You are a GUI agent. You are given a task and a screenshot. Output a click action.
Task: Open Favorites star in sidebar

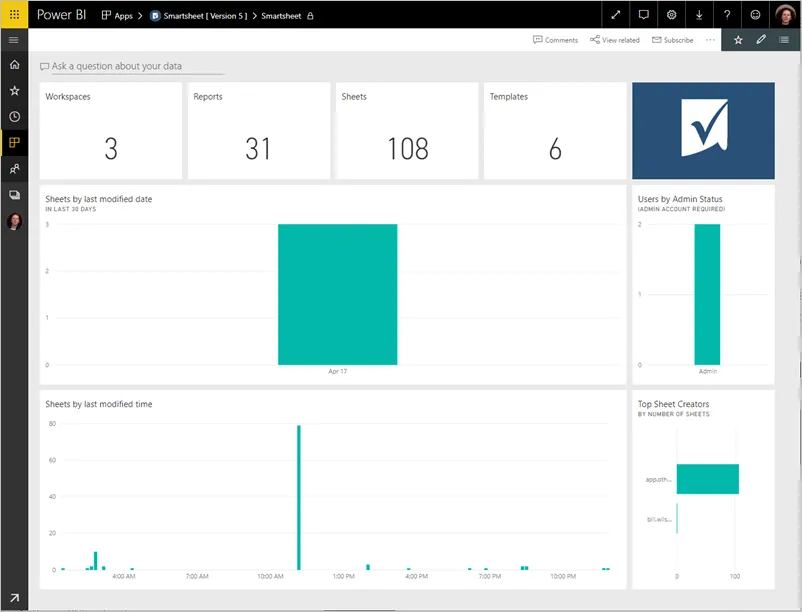point(14,90)
